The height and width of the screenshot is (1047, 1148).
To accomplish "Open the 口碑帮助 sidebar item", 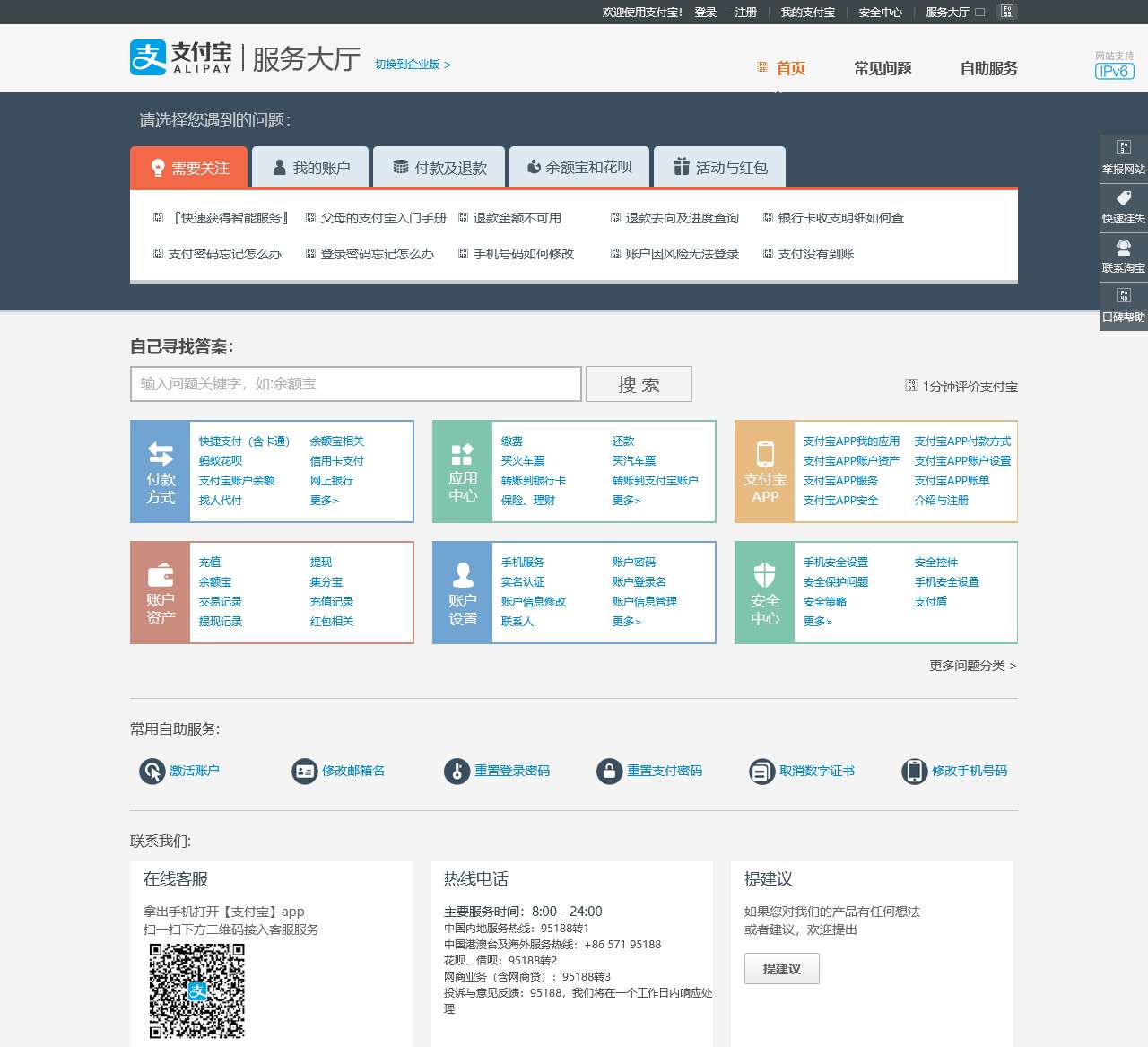I will coord(1124,306).
